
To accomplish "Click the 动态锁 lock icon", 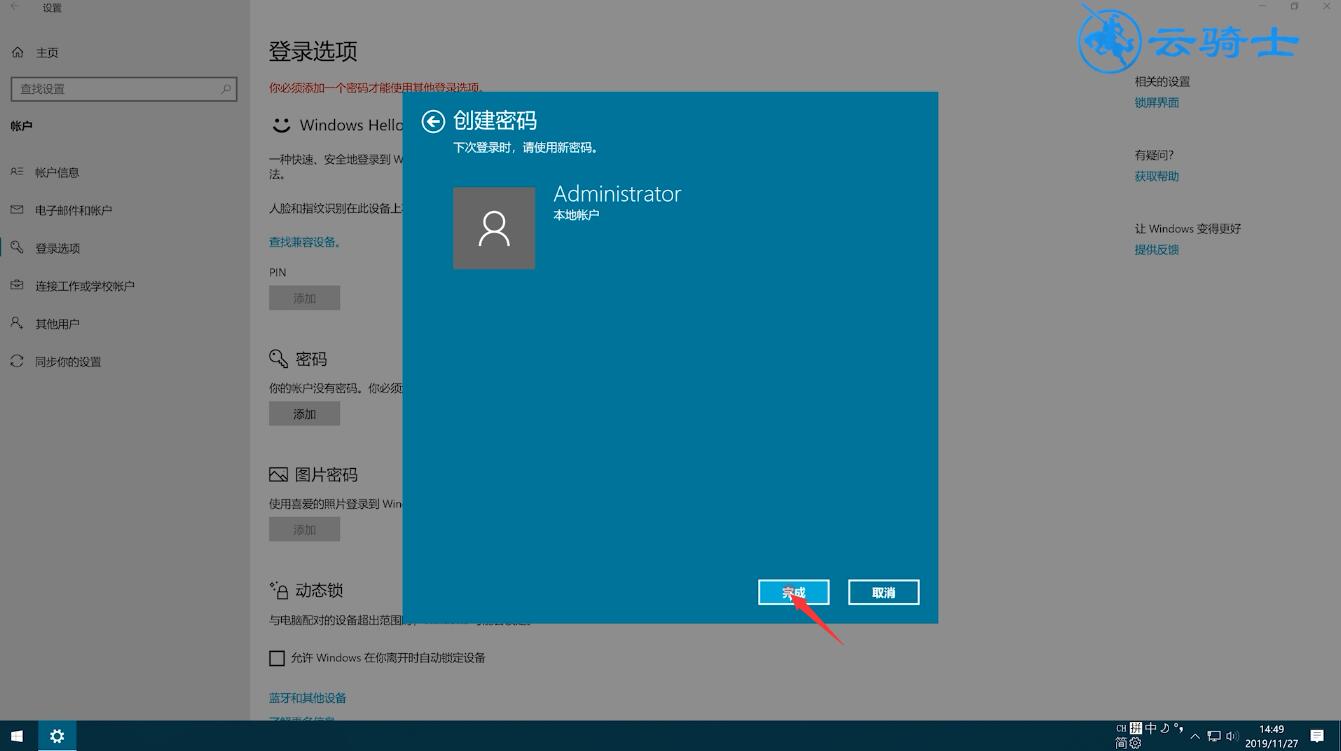I will [x=279, y=590].
